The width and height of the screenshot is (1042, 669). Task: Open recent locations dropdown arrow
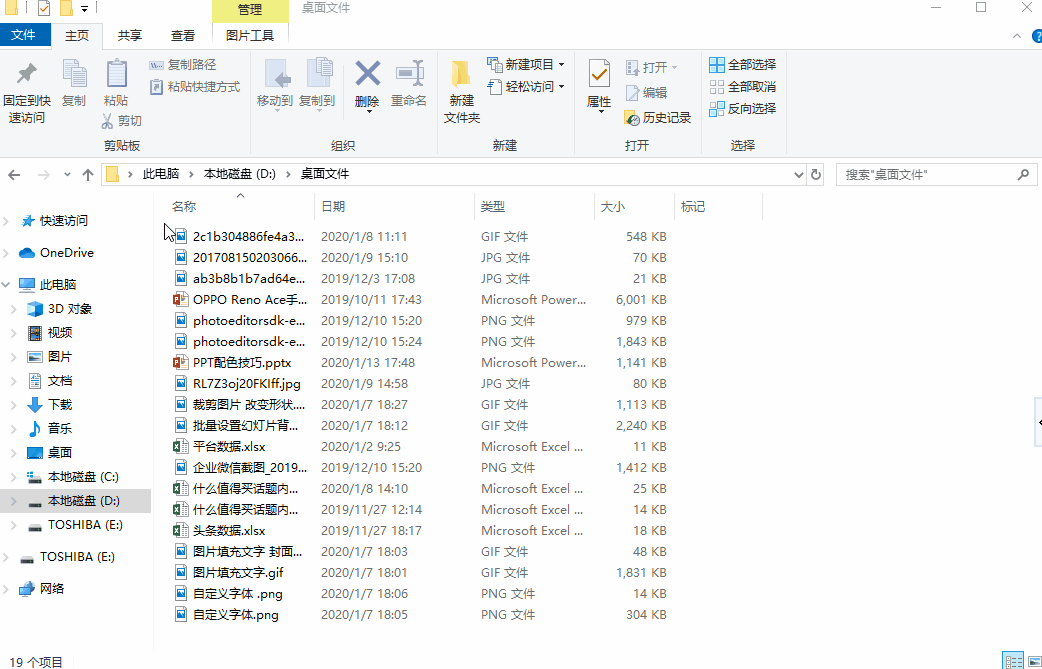click(x=67, y=175)
